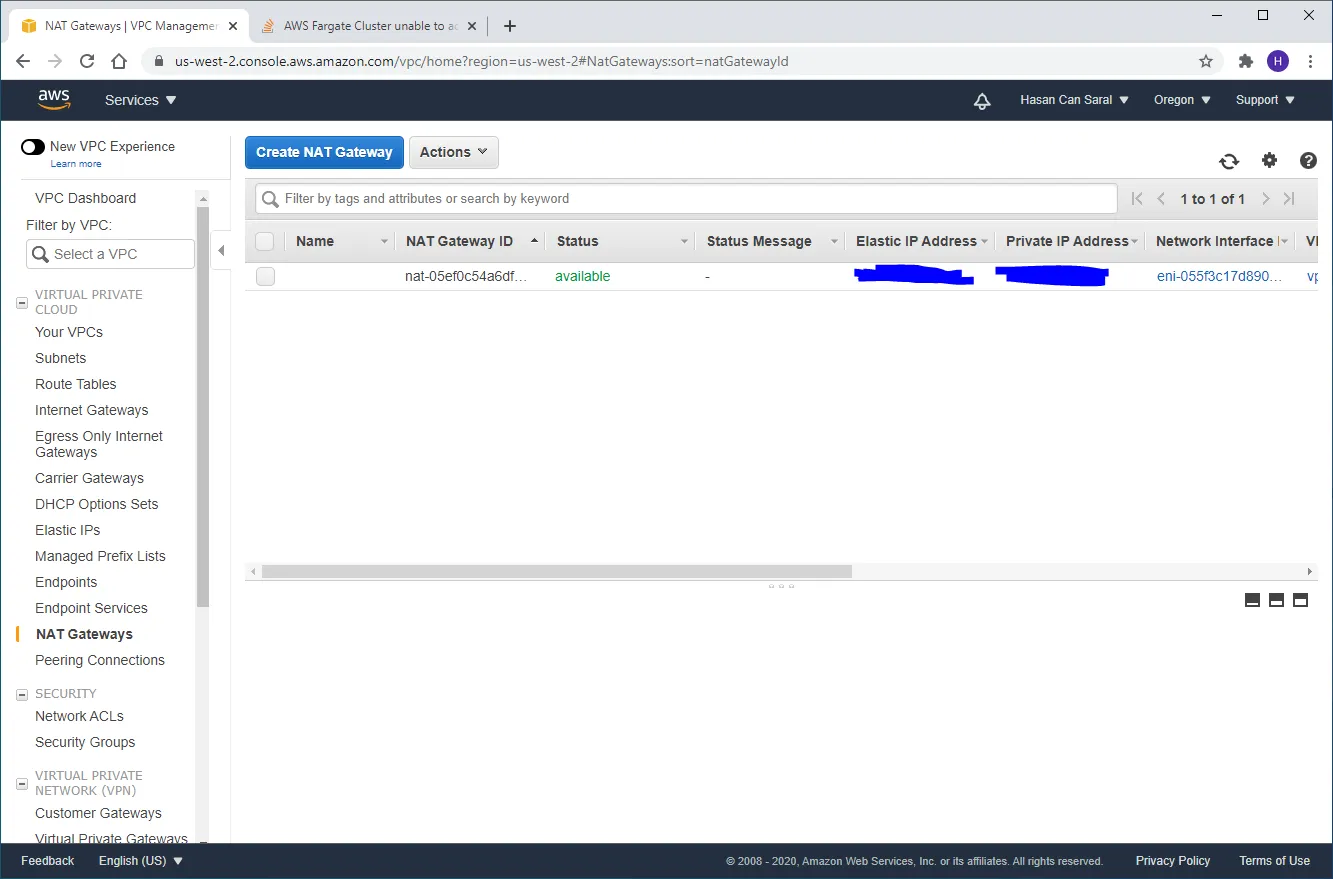
Task: Open the Oregon region selector
Action: (x=1182, y=100)
